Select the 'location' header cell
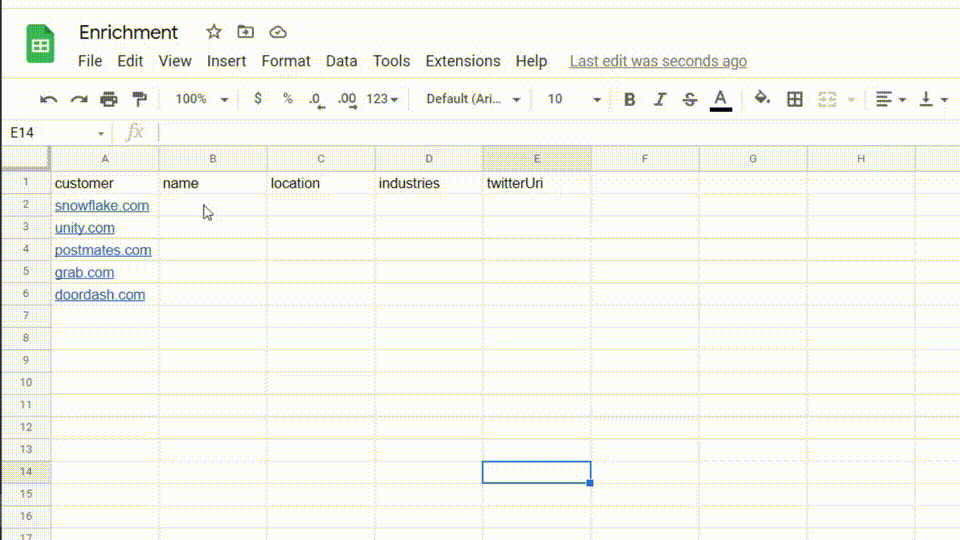The height and width of the screenshot is (540, 960). [x=321, y=183]
